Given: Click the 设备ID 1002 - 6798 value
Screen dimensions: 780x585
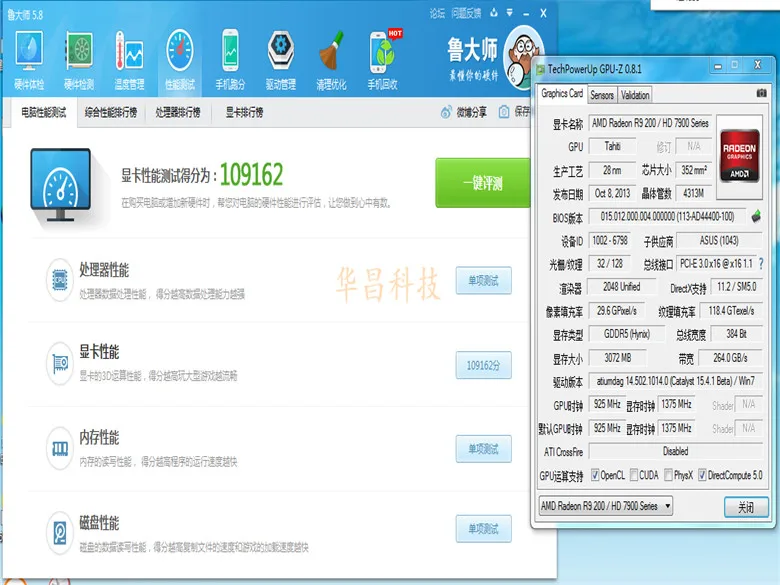Looking at the screenshot, I should pyautogui.click(x=610, y=241).
